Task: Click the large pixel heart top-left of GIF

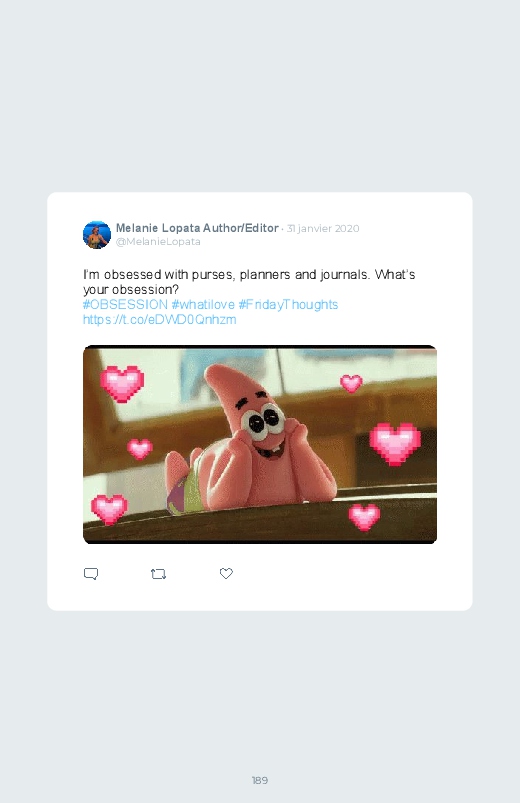Action: click(x=122, y=384)
